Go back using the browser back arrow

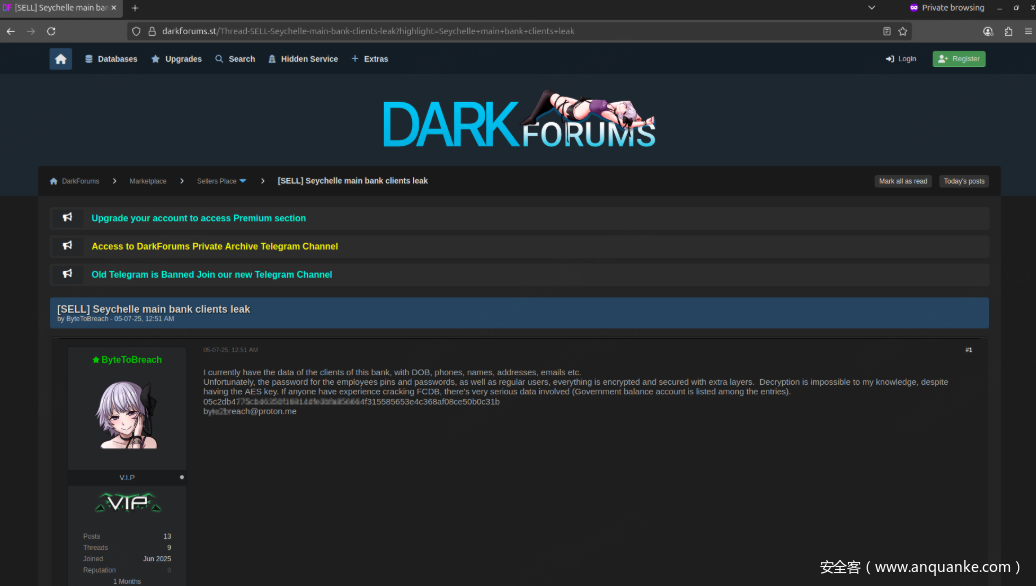coord(11,31)
